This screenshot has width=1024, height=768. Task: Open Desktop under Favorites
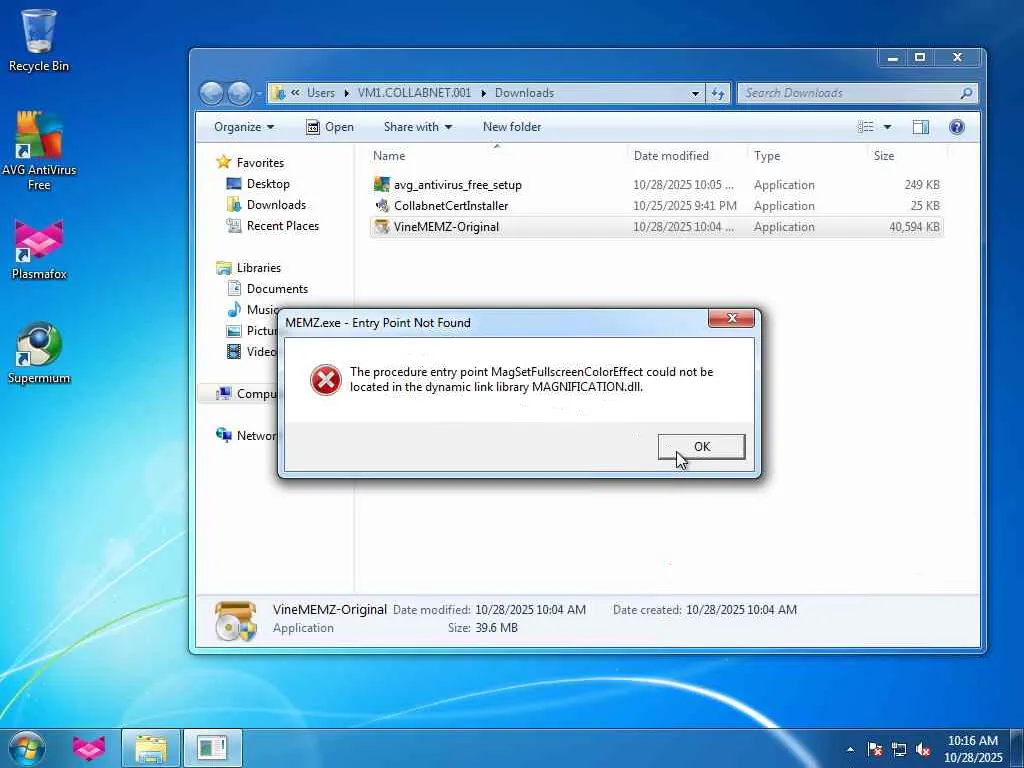pyautogui.click(x=268, y=184)
